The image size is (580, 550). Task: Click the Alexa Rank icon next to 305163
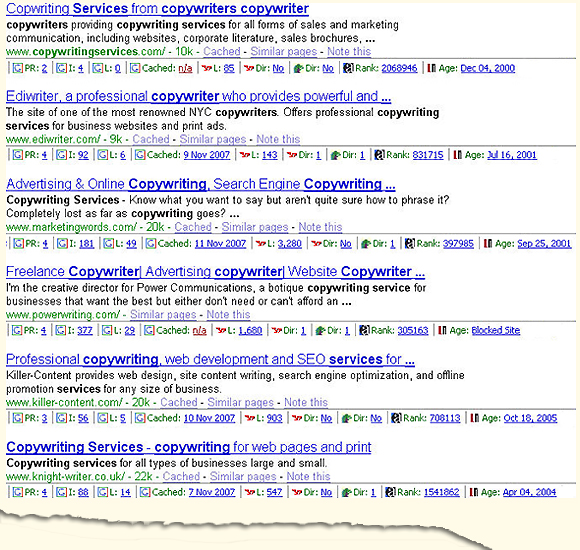pyautogui.click(x=364, y=330)
